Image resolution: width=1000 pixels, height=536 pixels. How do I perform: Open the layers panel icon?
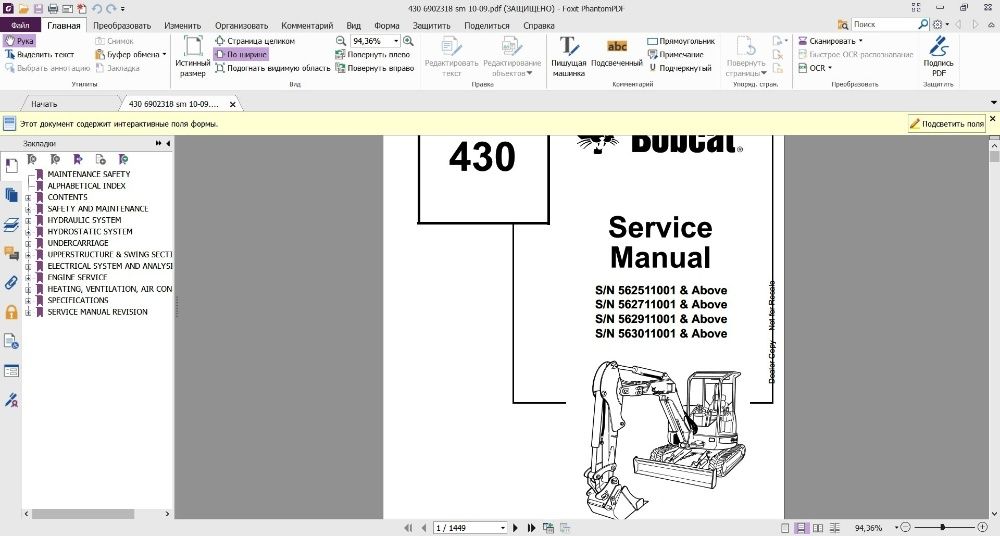click(11, 225)
